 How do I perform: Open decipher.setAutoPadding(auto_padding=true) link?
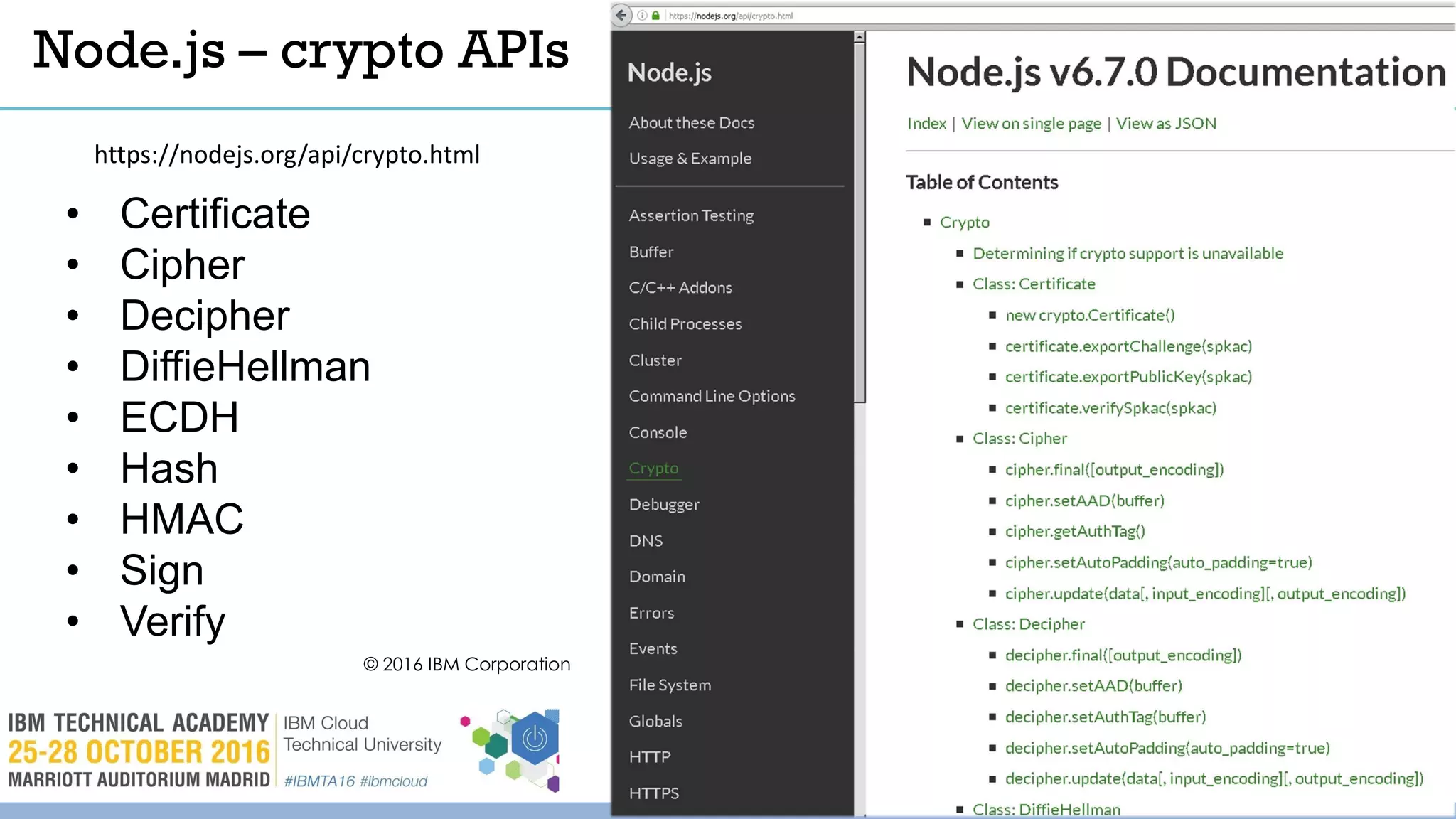click(1167, 749)
